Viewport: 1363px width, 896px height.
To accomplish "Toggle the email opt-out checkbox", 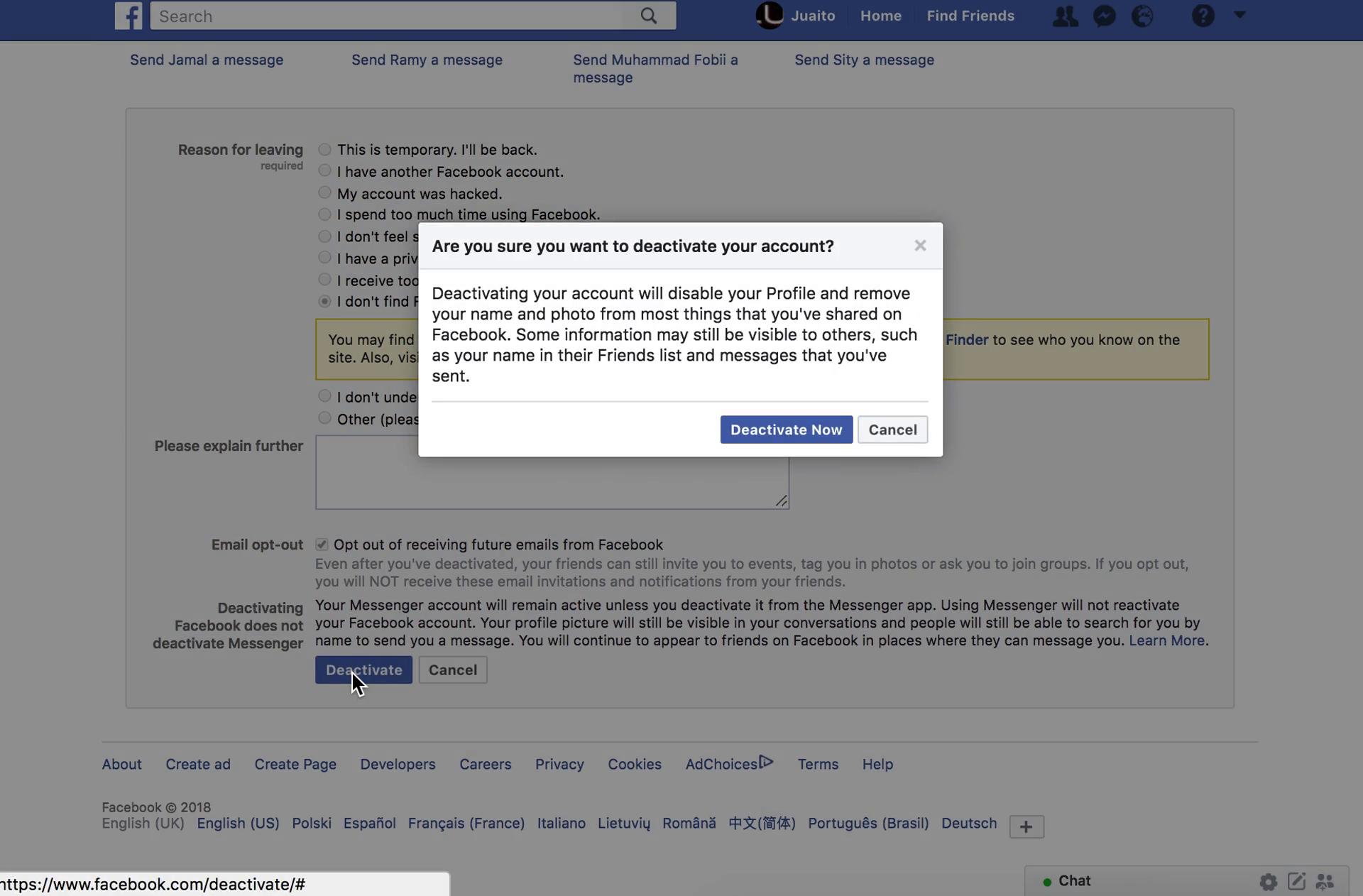I will [x=320, y=544].
